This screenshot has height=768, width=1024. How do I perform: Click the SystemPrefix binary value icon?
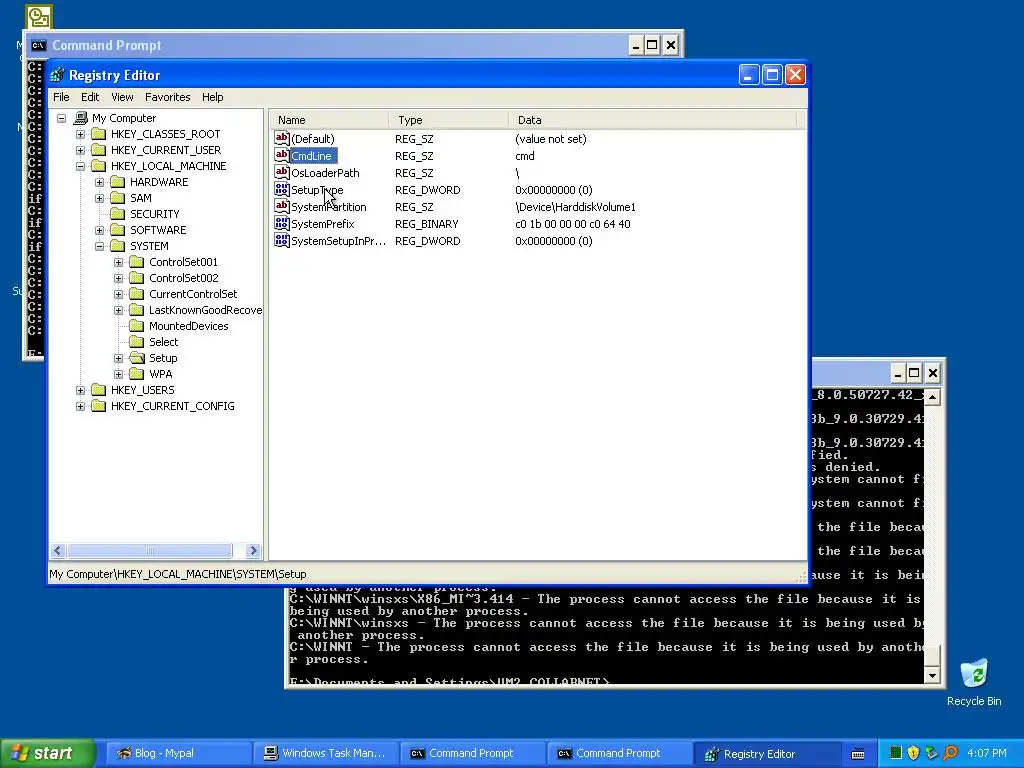click(x=281, y=223)
